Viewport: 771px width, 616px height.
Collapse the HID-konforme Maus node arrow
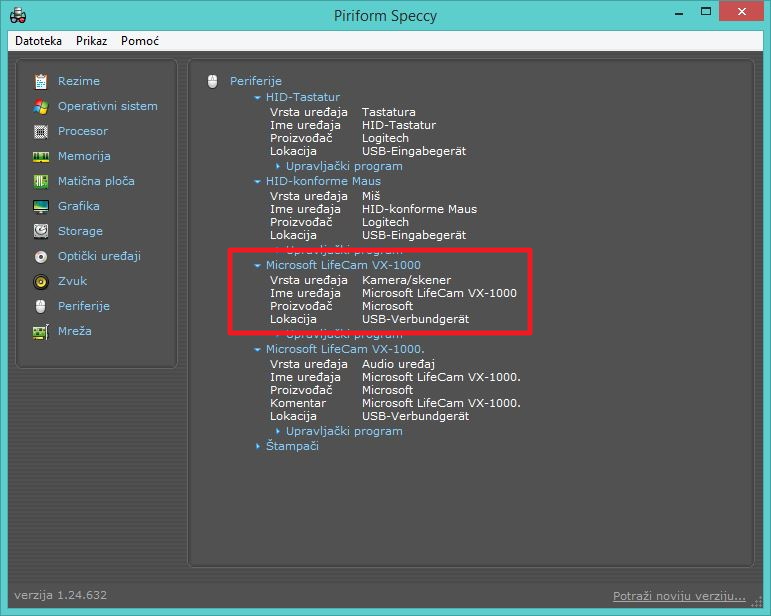[x=257, y=181]
